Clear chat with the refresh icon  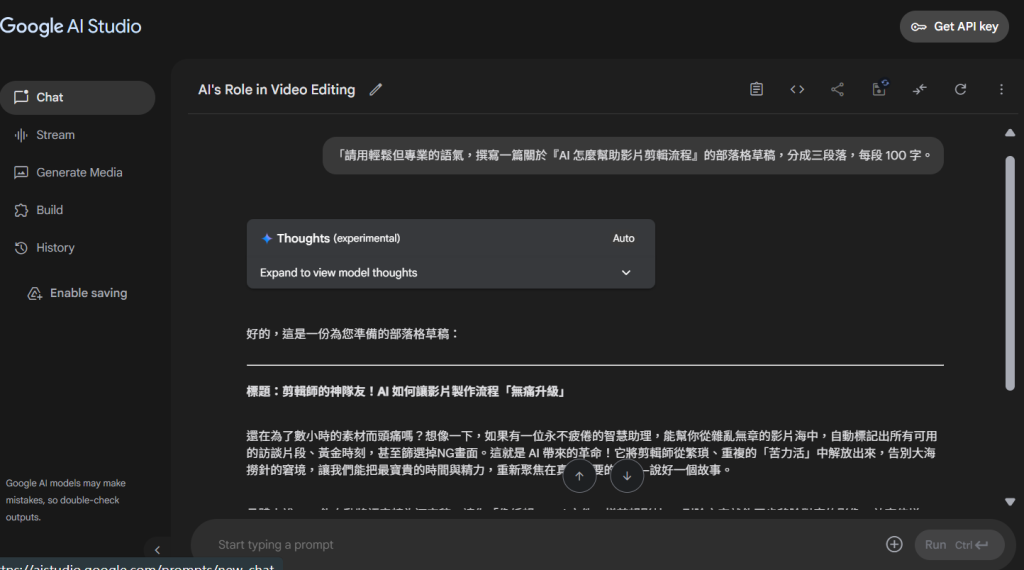coord(960,89)
